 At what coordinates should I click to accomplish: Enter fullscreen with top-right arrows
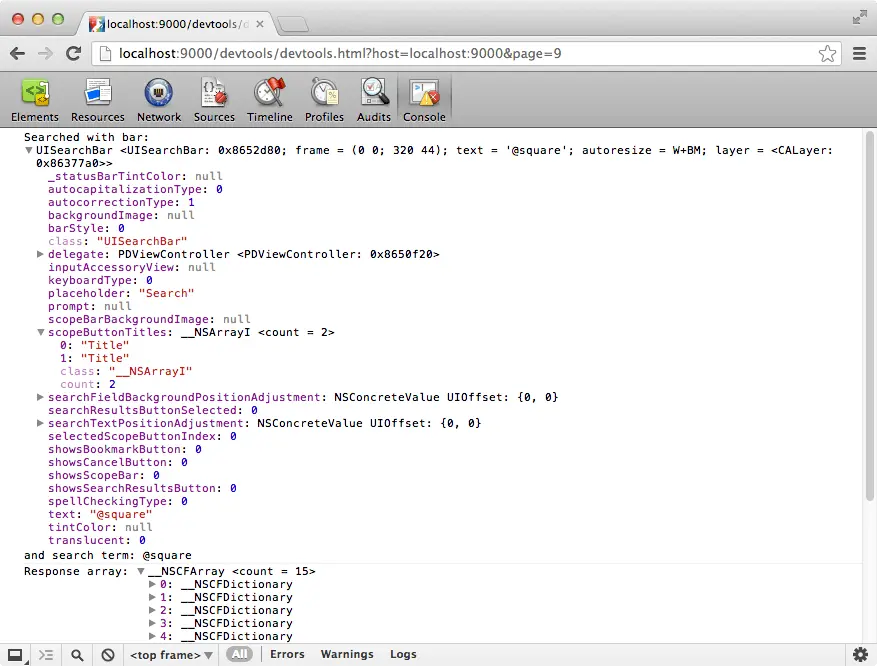859,18
